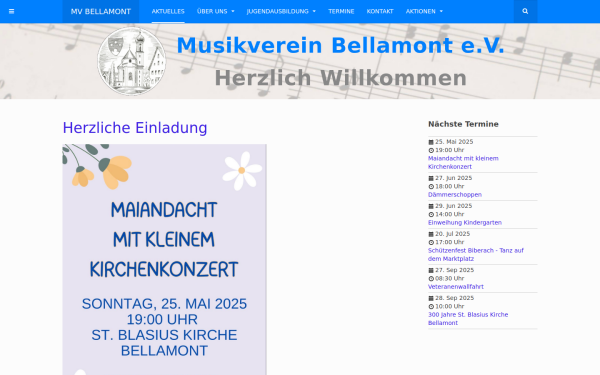This screenshot has height=375, width=600.
Task: Open Maiandacht mit kleinem Kirchenkonzert event link
Action: pyautogui.click(x=463, y=163)
